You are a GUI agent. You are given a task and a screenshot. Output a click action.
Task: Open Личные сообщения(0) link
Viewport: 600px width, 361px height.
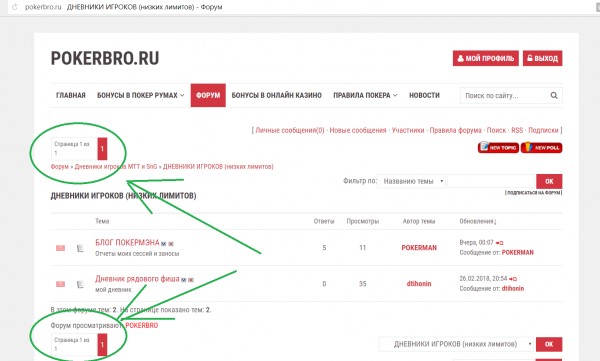[290, 130]
